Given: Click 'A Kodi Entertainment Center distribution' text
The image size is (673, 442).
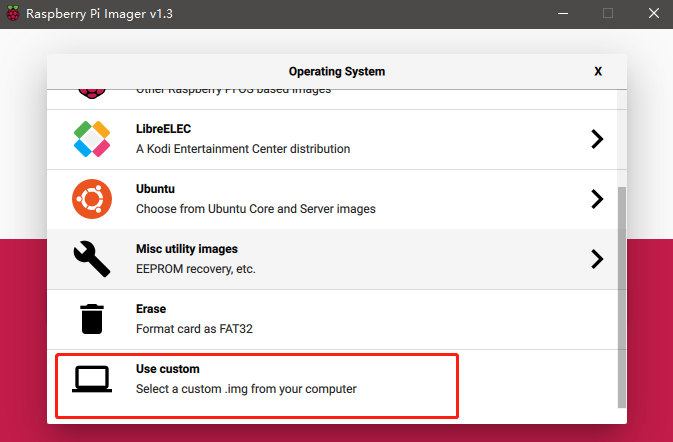Looking at the screenshot, I should (x=243, y=149).
